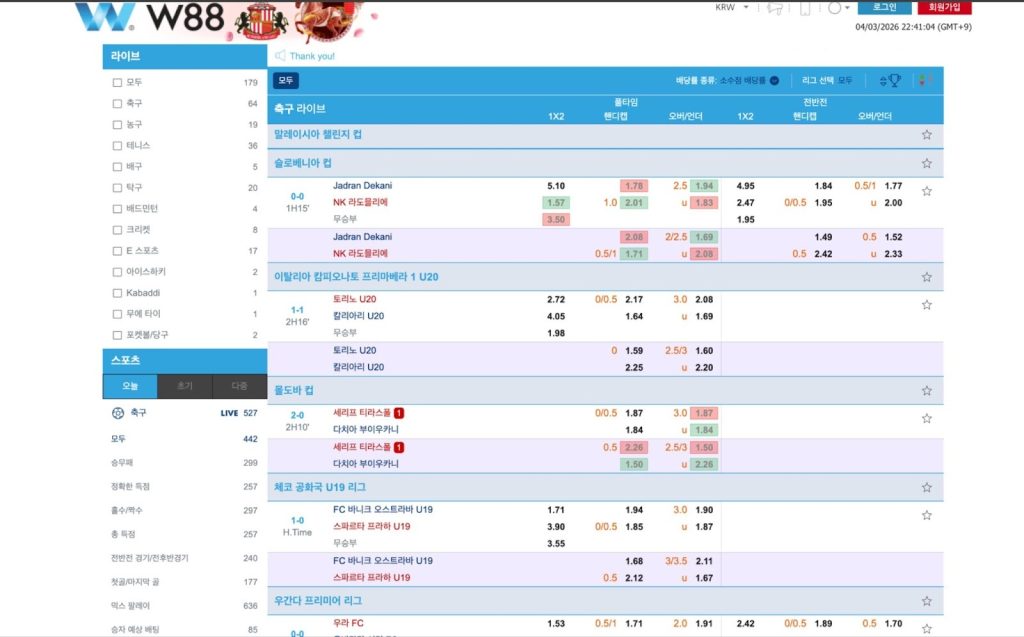The width and height of the screenshot is (1024, 637).
Task: Collapse the 슬로베니아 컵 league header
Action: [605, 163]
